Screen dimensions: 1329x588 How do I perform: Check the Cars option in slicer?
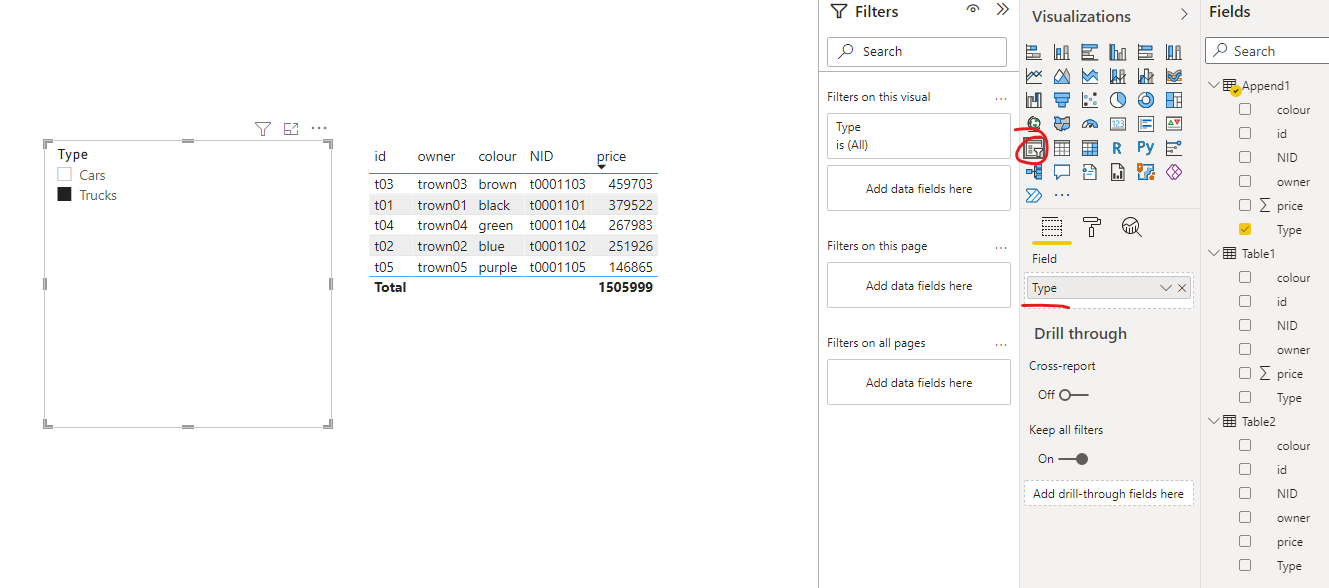coord(65,175)
